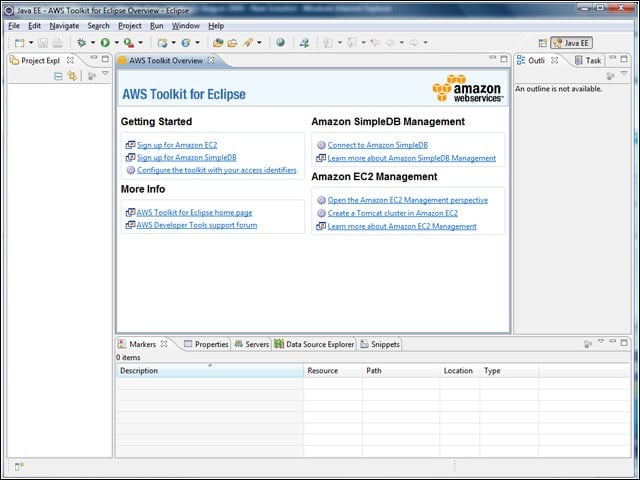Expand the Project Explorer view menu triangle
This screenshot has width=640, height=480.
[x=105, y=73]
